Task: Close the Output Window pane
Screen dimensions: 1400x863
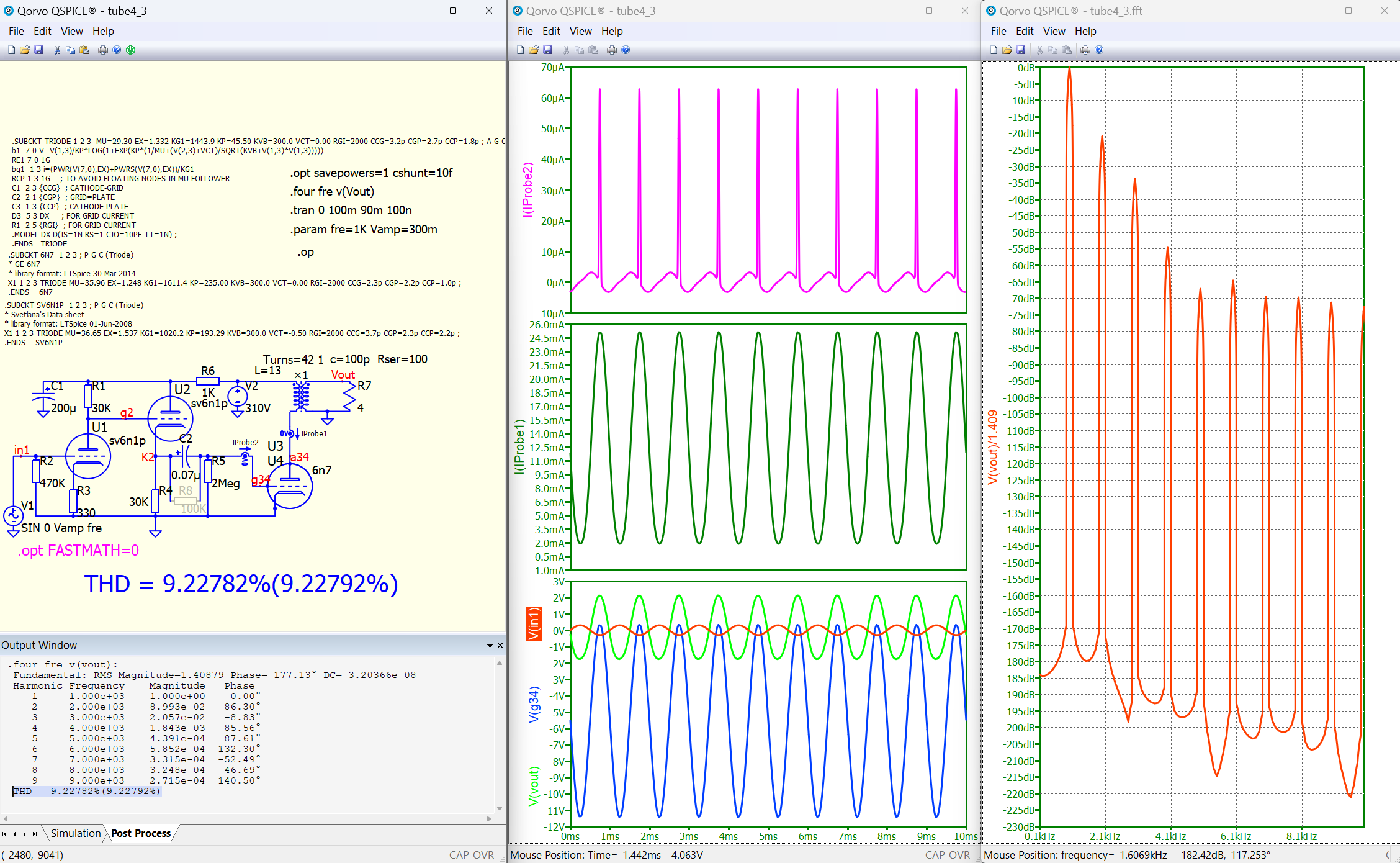Action: point(500,646)
